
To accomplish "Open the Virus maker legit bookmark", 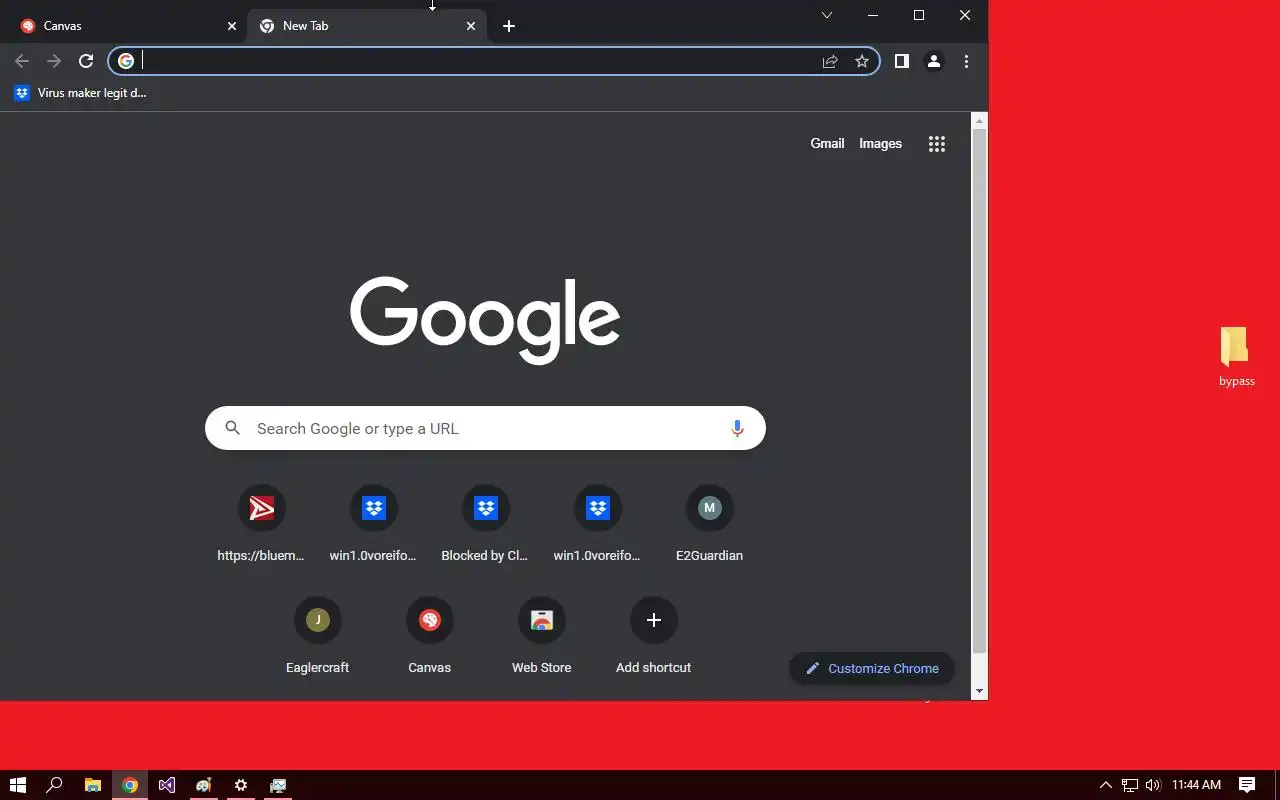I will [x=80, y=93].
